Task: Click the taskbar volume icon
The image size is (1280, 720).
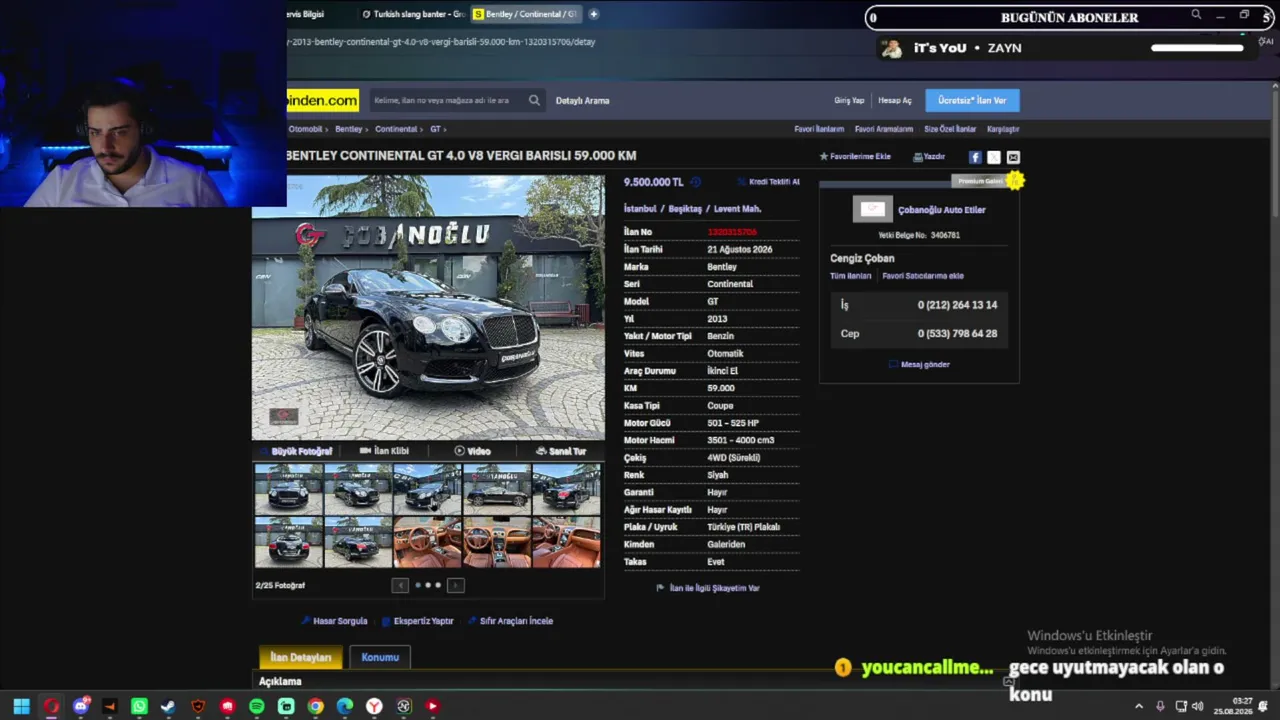Action: tap(1198, 706)
